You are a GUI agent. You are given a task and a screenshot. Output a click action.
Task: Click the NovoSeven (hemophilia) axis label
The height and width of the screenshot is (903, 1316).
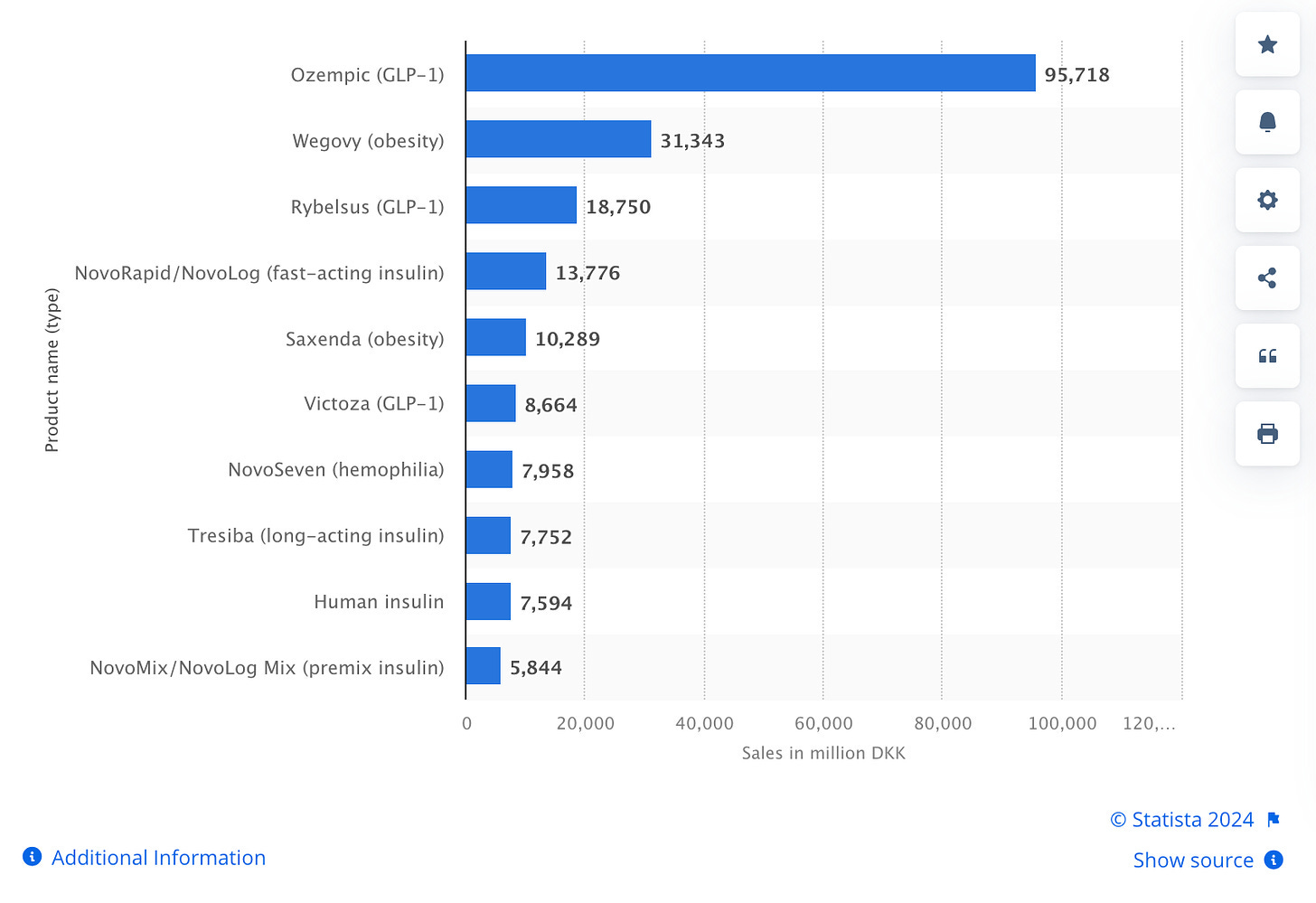(x=336, y=470)
